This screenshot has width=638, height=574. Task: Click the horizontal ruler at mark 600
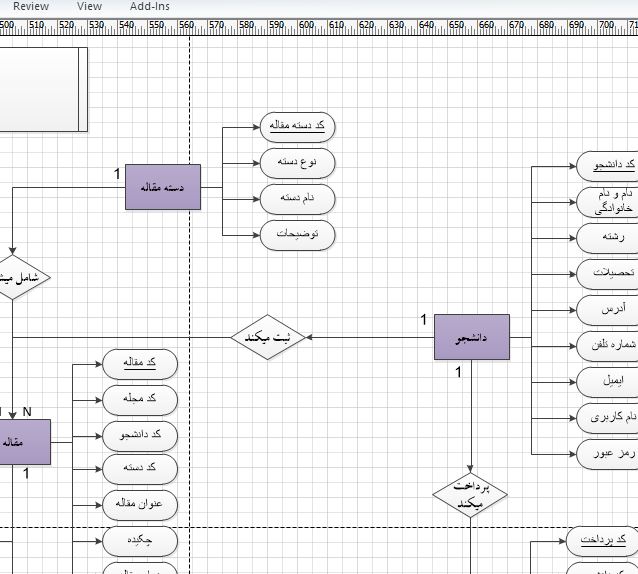point(306,26)
